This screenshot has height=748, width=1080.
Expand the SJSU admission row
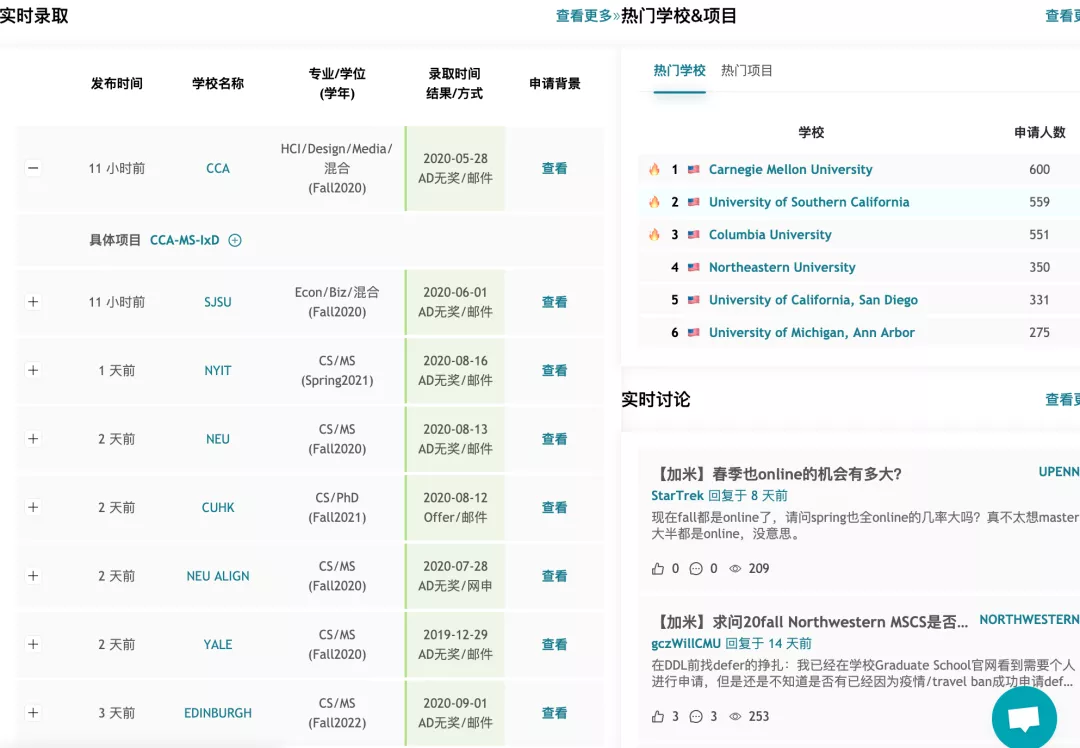pos(33,302)
